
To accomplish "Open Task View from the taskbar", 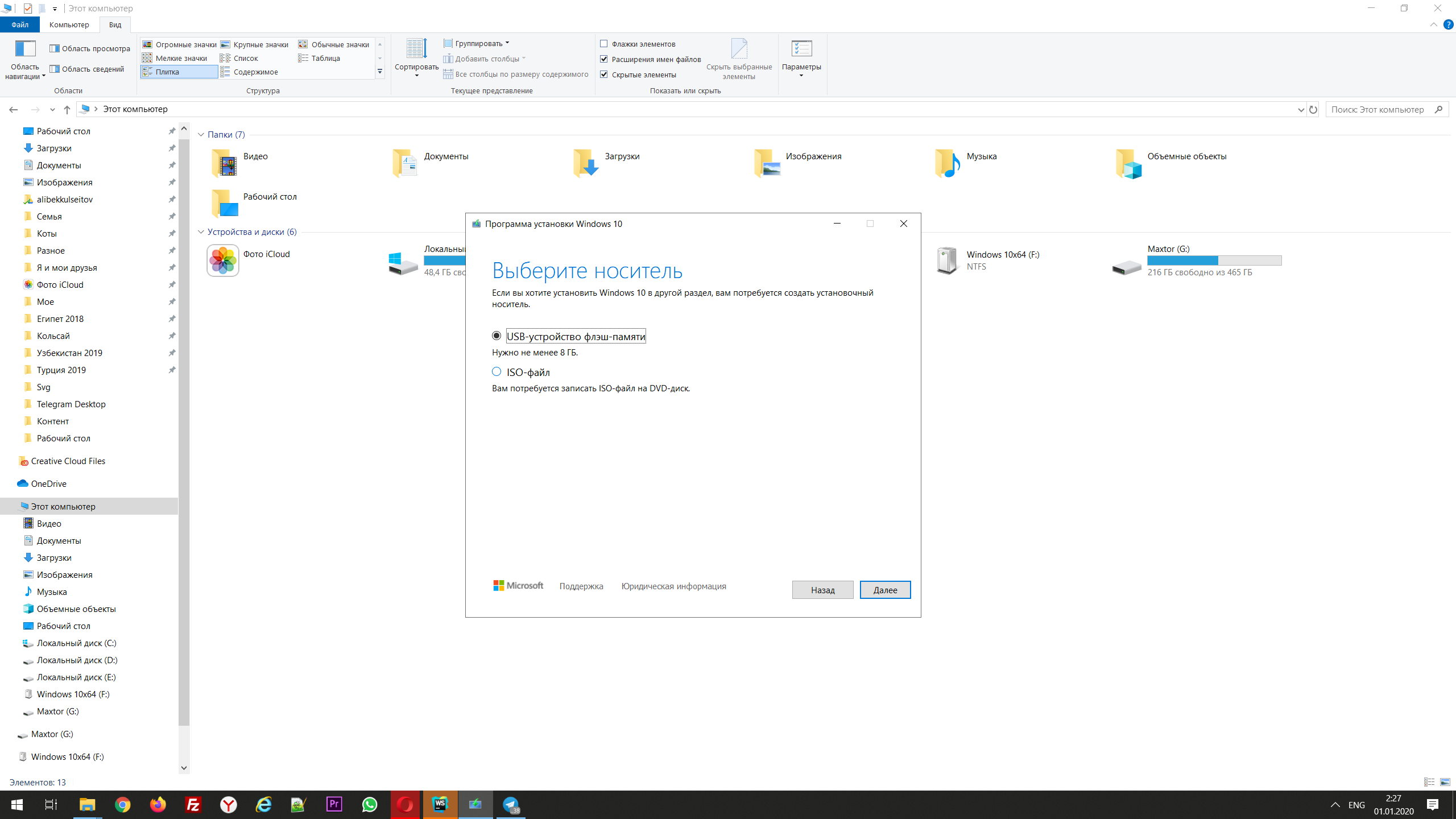I will [x=51, y=805].
